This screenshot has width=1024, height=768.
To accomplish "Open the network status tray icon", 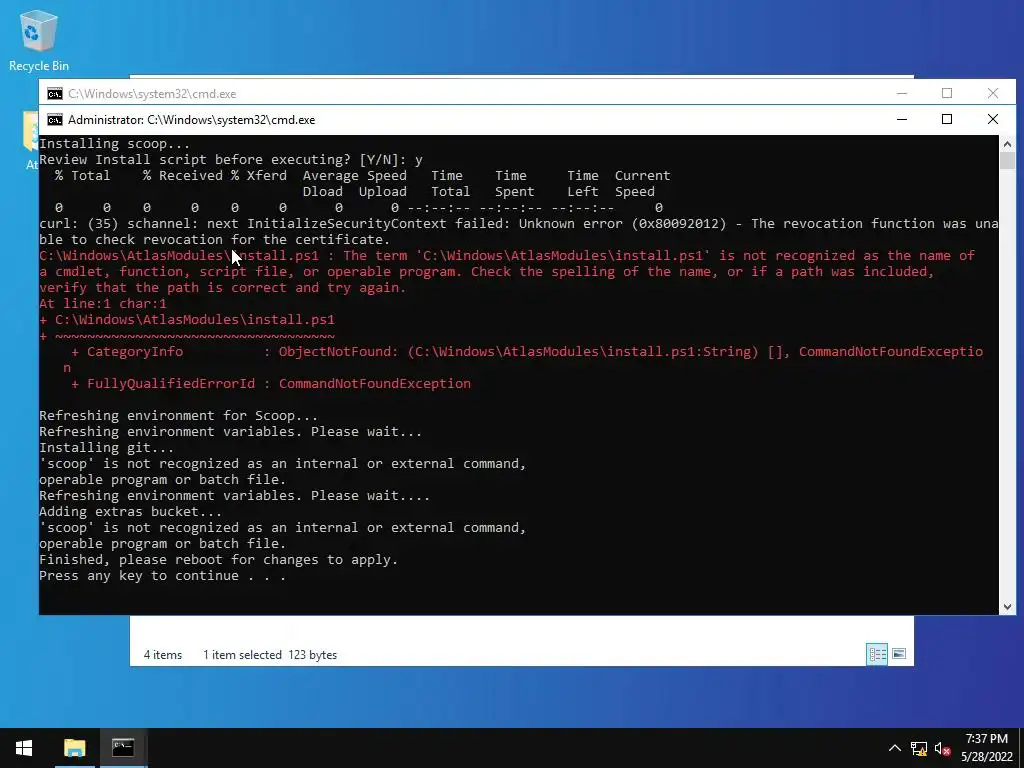I will (x=919, y=748).
